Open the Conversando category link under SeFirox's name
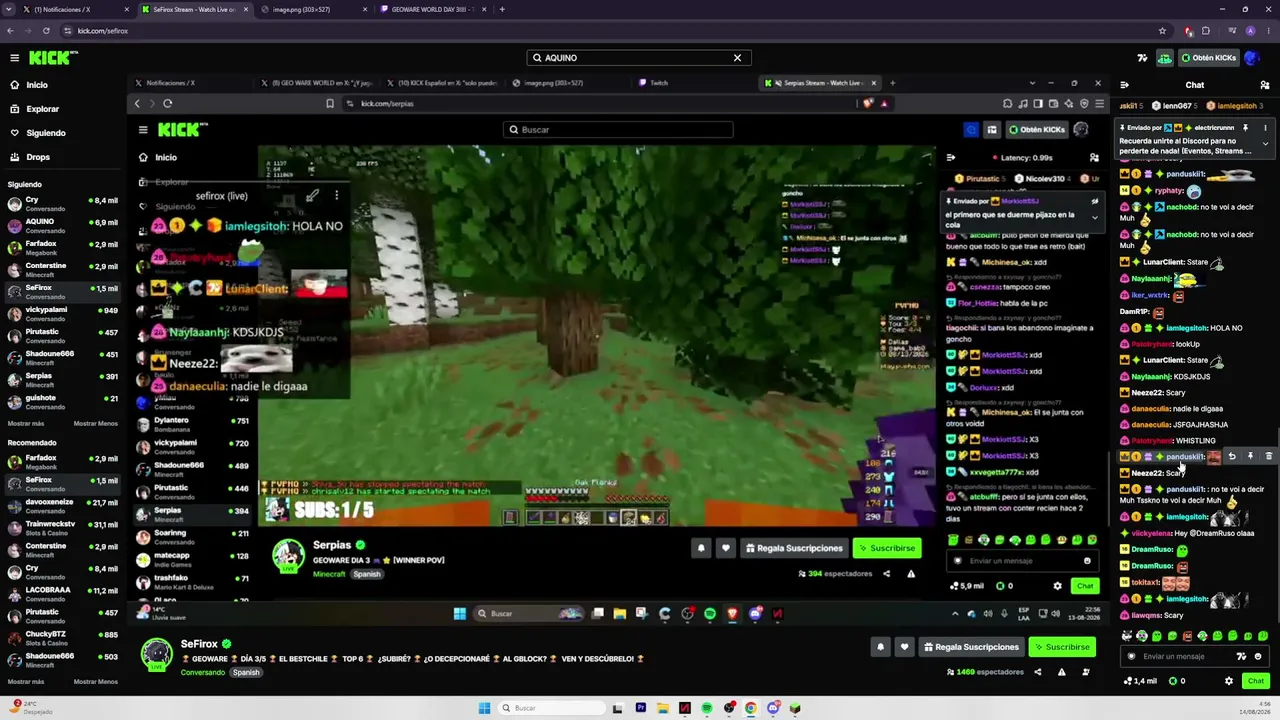Image resolution: width=1280 pixels, height=720 pixels. 202,672
